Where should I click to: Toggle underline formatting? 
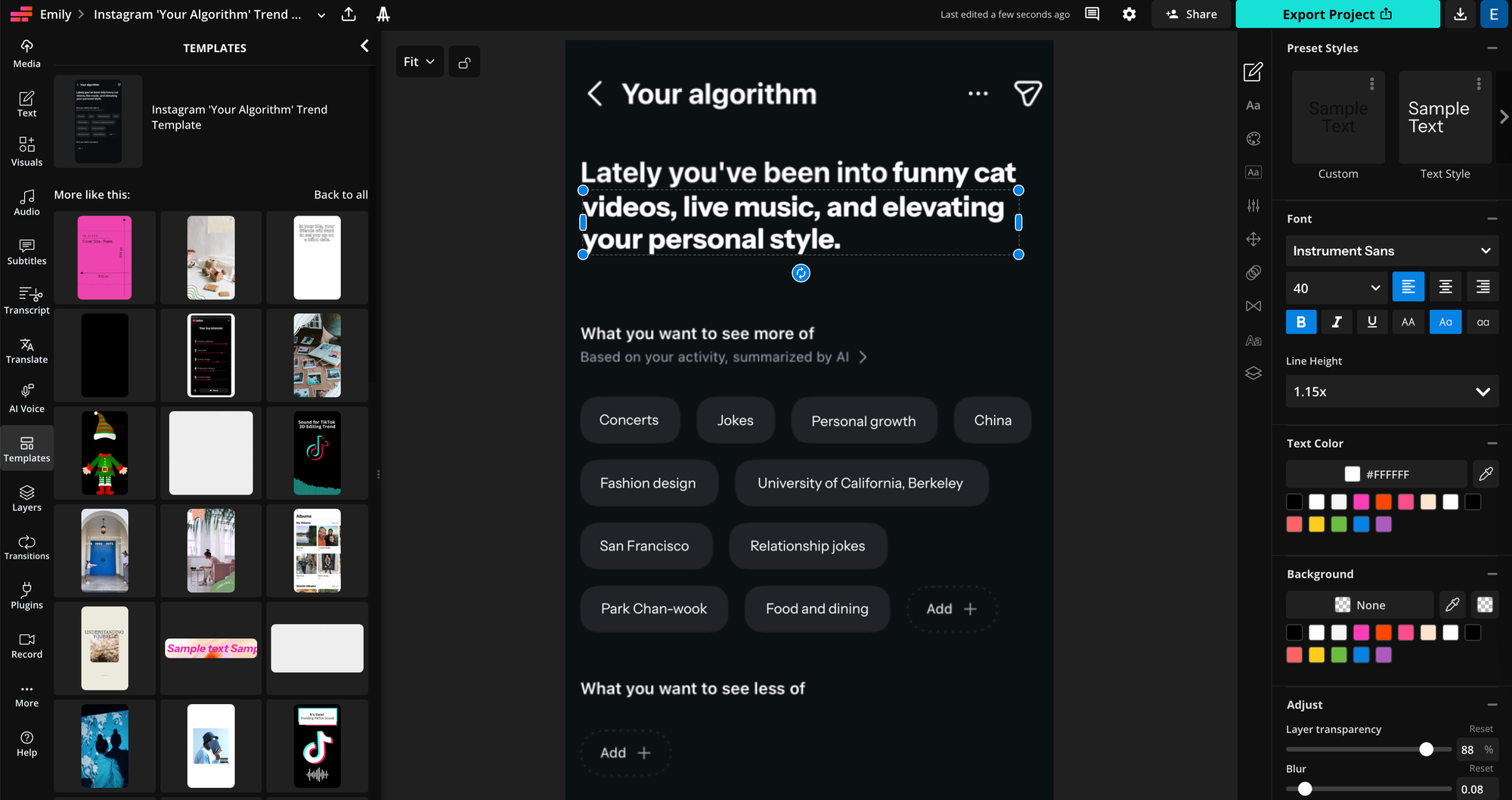point(1372,321)
